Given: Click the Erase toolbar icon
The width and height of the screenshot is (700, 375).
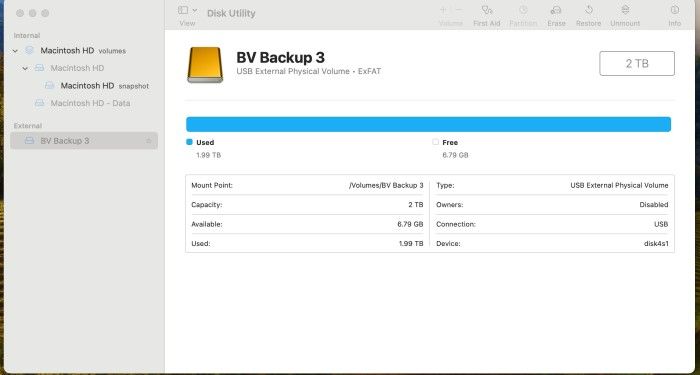Looking at the screenshot, I should (x=556, y=10).
